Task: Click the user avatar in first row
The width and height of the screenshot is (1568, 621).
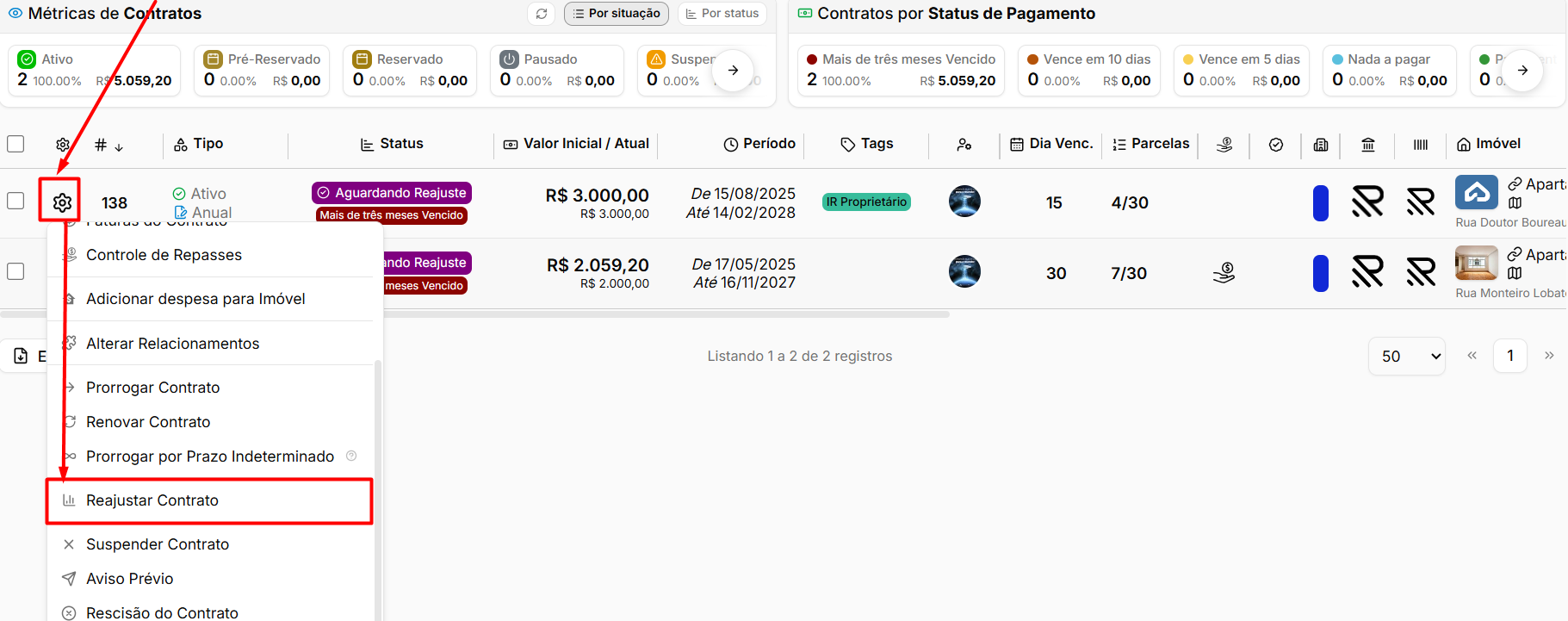Action: coord(964,202)
